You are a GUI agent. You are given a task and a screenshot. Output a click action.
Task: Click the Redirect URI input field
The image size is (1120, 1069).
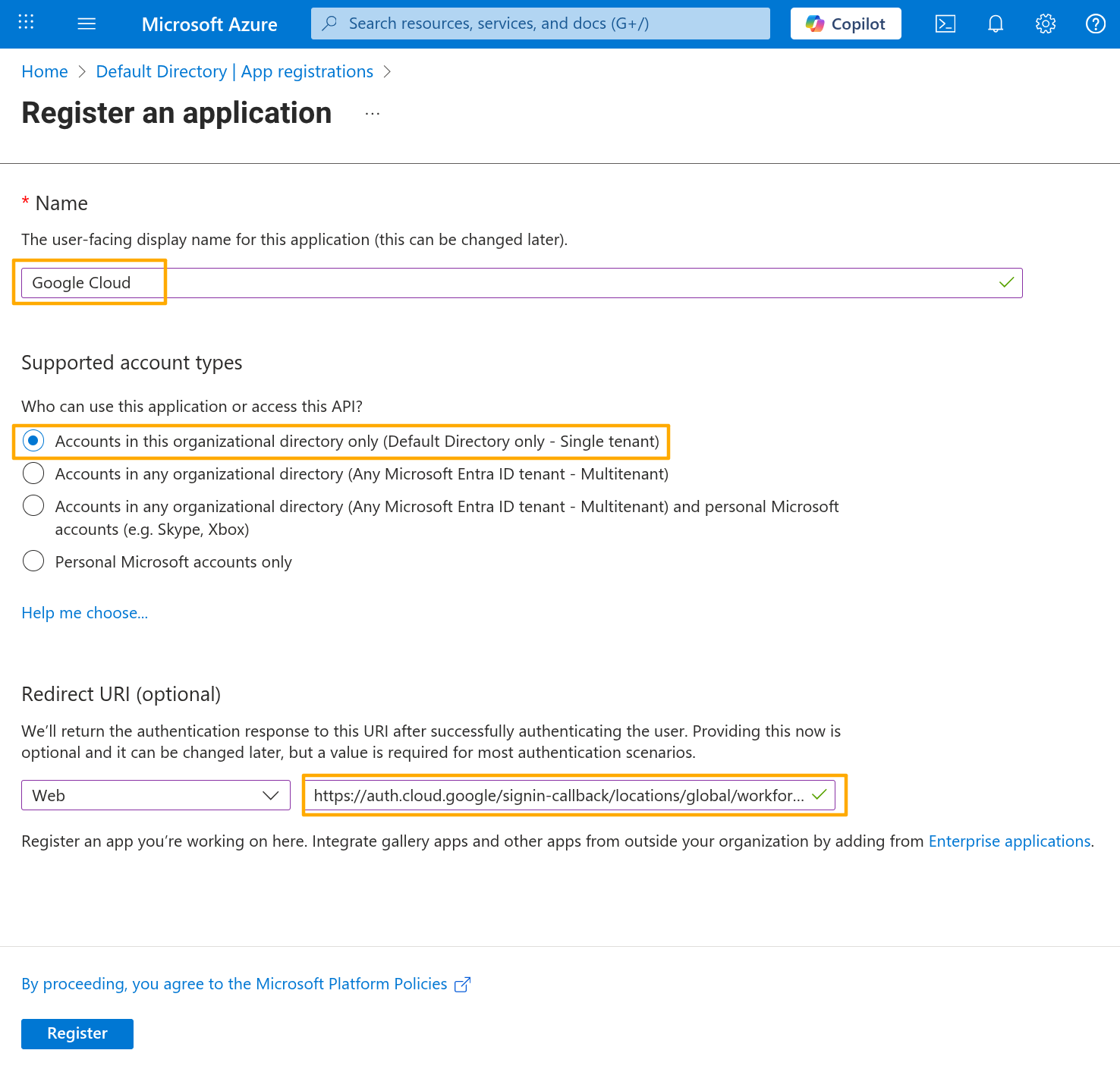(x=558, y=795)
